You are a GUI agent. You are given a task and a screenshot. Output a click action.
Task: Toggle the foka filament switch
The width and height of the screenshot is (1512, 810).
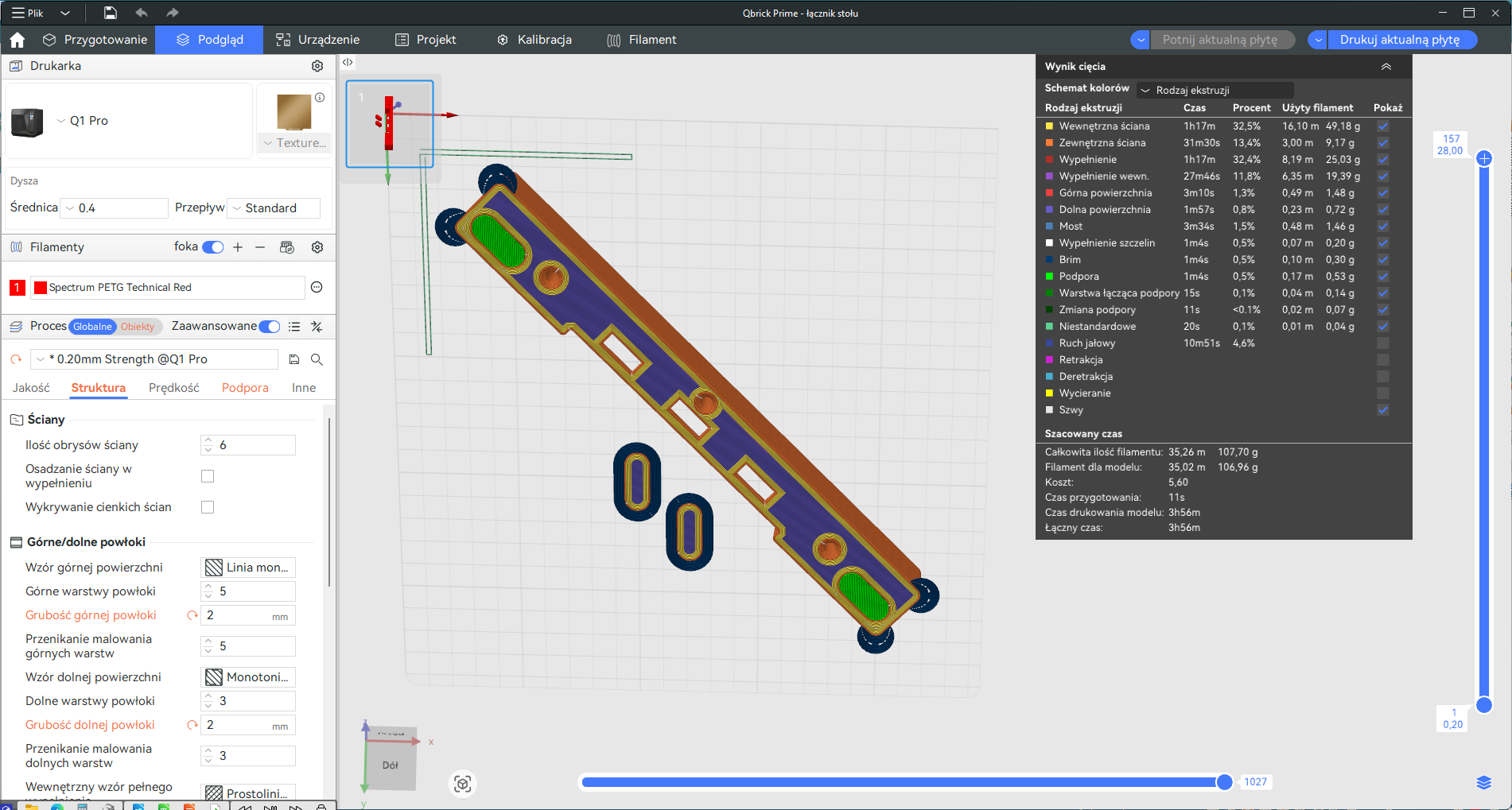point(213,247)
